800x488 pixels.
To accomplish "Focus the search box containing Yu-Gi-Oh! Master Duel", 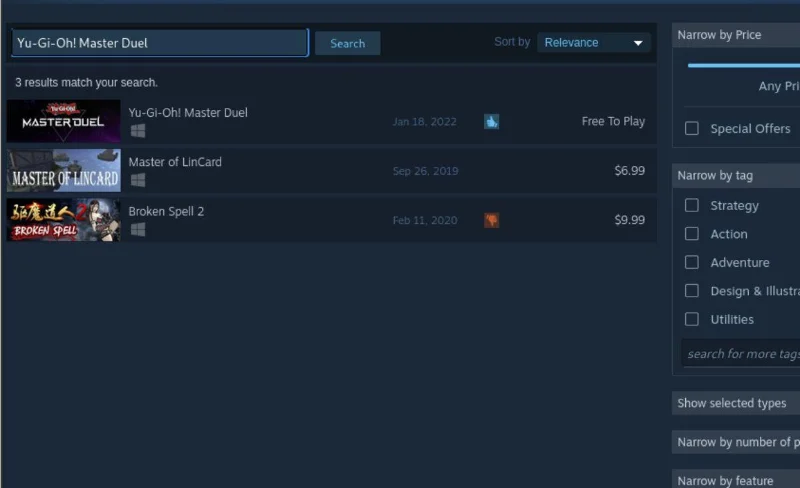I will 160,43.
